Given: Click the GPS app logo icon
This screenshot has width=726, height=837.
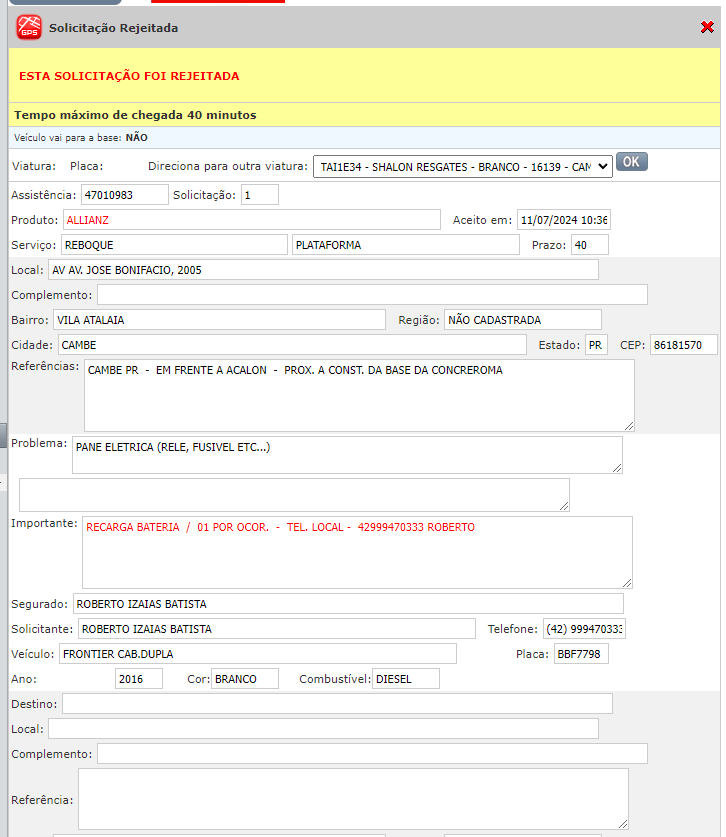Looking at the screenshot, I should 29,27.
